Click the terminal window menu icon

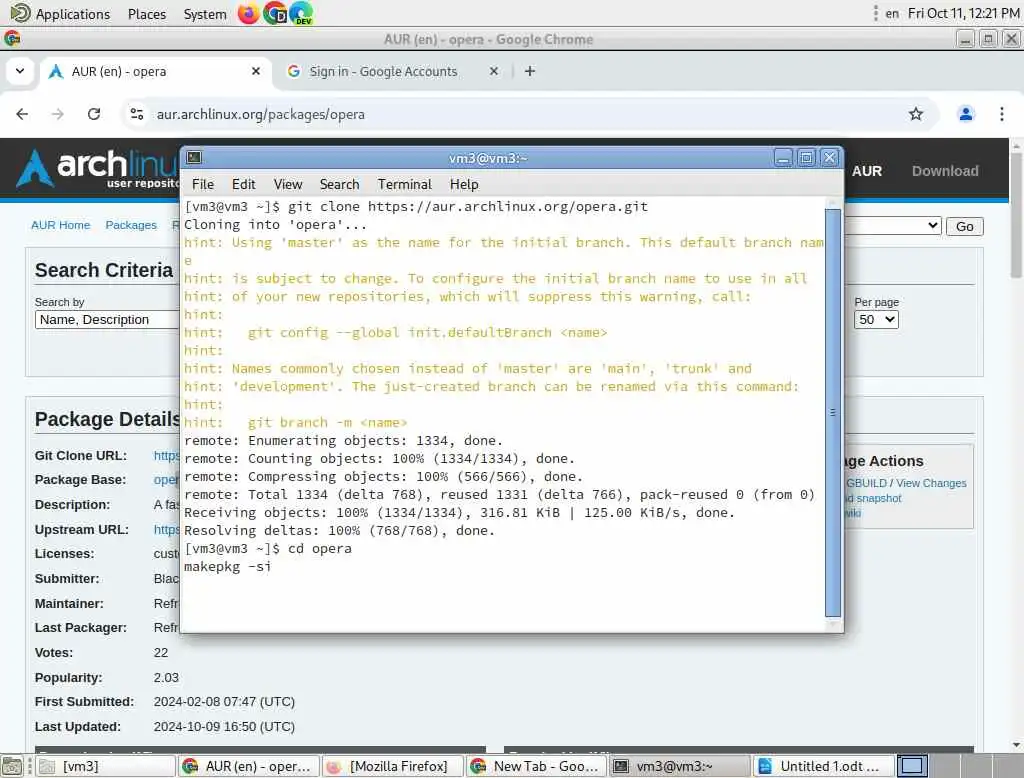195,157
